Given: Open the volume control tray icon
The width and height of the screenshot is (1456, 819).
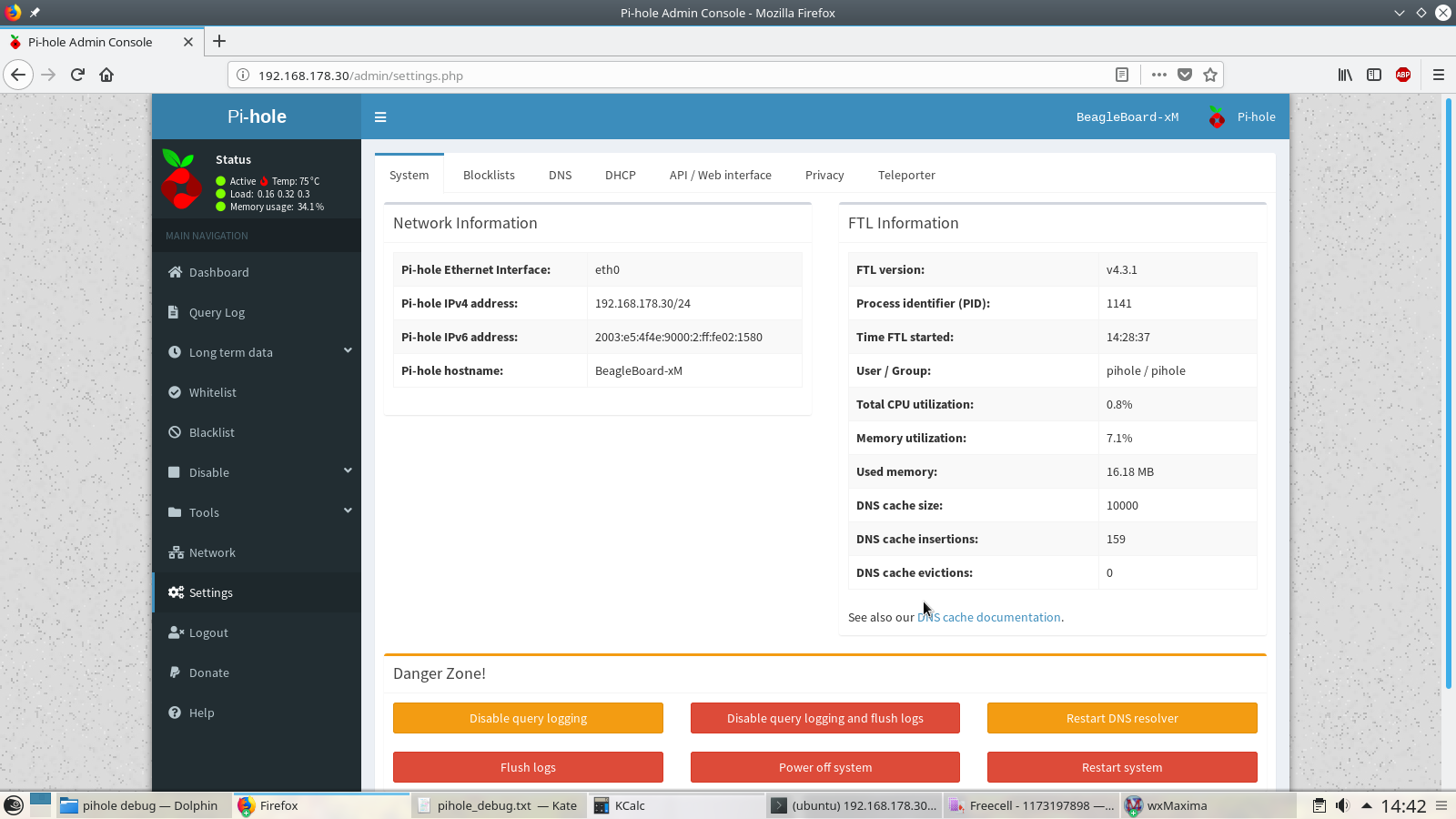Looking at the screenshot, I should pyautogui.click(x=1342, y=805).
